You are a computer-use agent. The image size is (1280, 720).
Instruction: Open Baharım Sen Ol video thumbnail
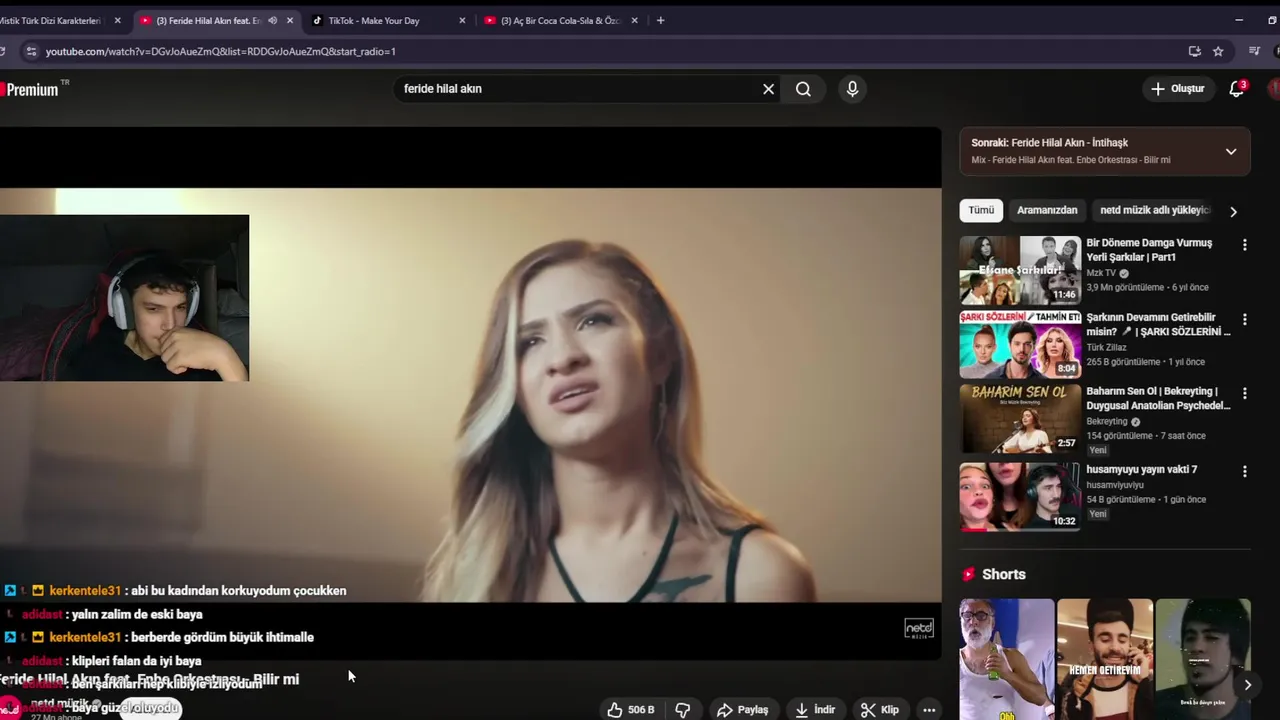[1020, 419]
